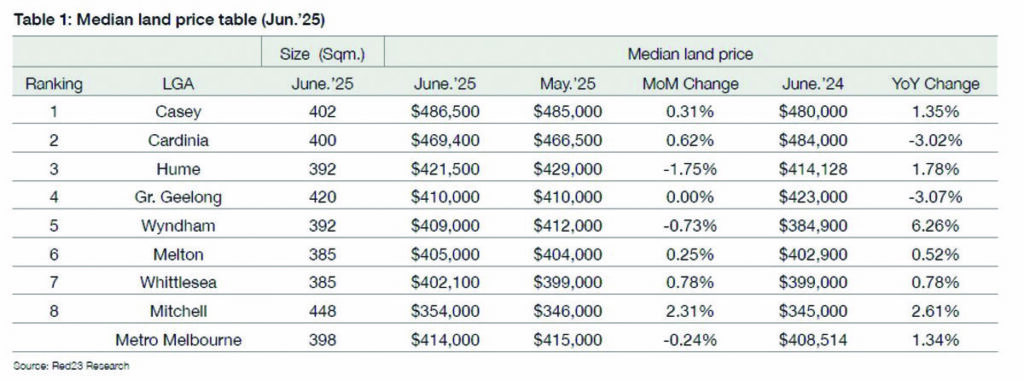Click the Table 1 title text

point(168,20)
